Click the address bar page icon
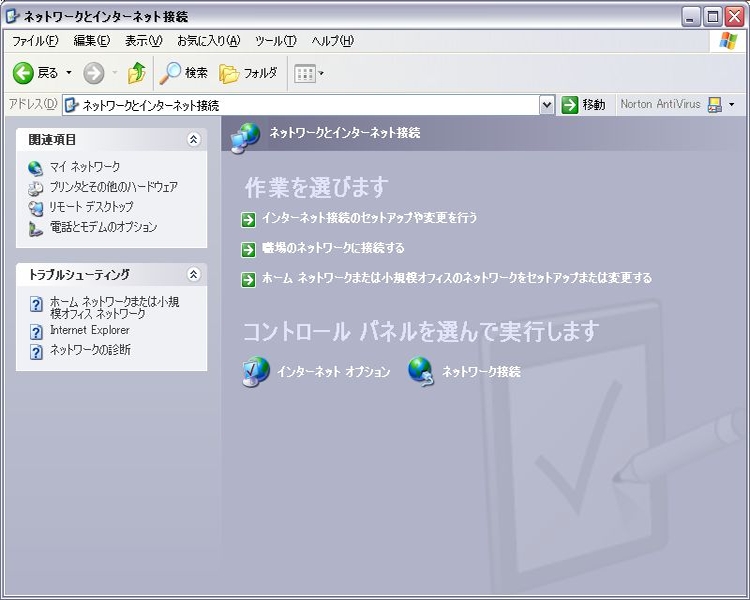This screenshot has width=750, height=600. [71, 105]
